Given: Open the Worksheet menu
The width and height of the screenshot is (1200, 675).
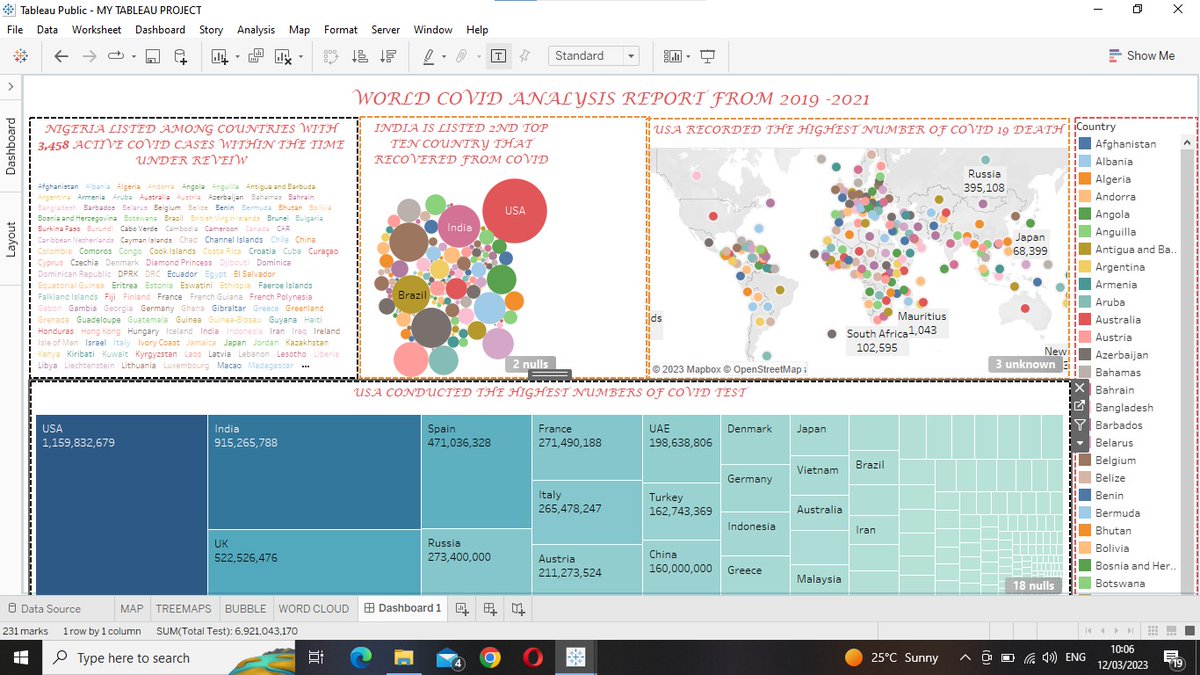Looking at the screenshot, I should tap(97, 30).
